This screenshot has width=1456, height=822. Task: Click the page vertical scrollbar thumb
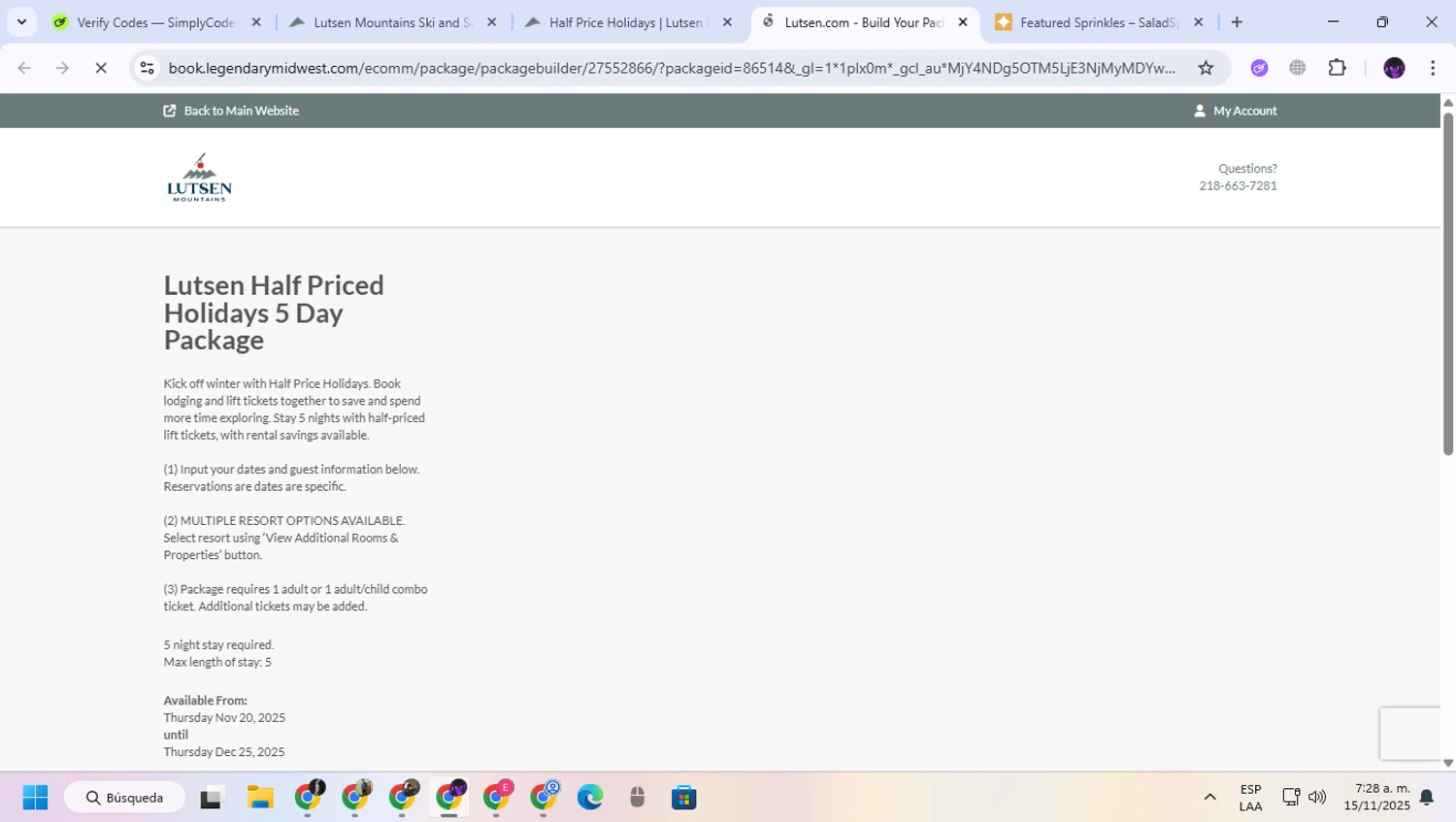tap(1448, 283)
